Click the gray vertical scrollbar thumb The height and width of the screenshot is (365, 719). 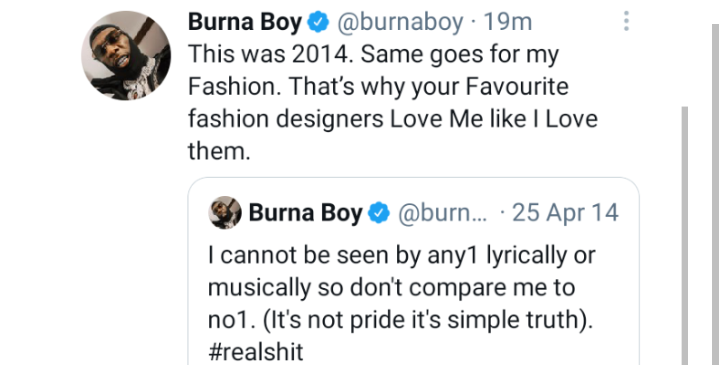point(685,236)
